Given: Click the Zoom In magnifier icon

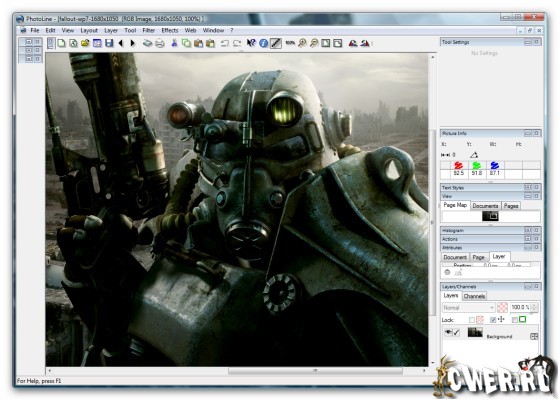Looking at the screenshot, I should [x=302, y=43].
